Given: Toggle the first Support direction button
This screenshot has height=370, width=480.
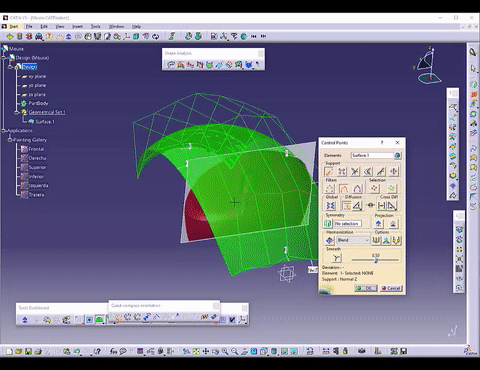Looking at the screenshot, I should tap(329, 171).
